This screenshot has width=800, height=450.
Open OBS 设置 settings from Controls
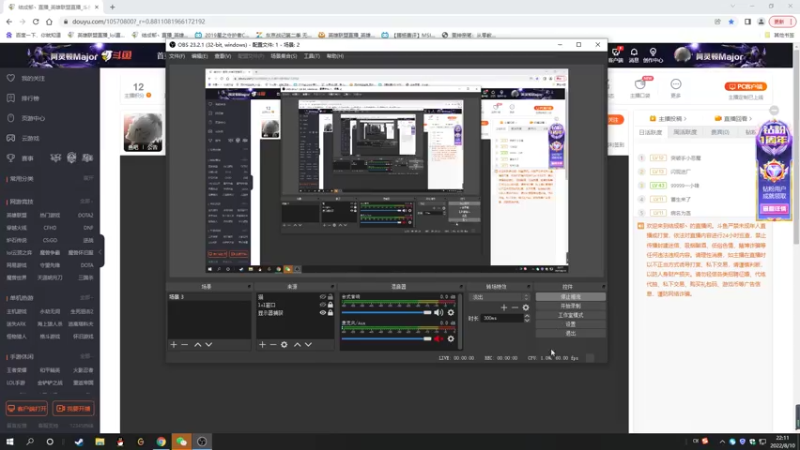coord(570,324)
